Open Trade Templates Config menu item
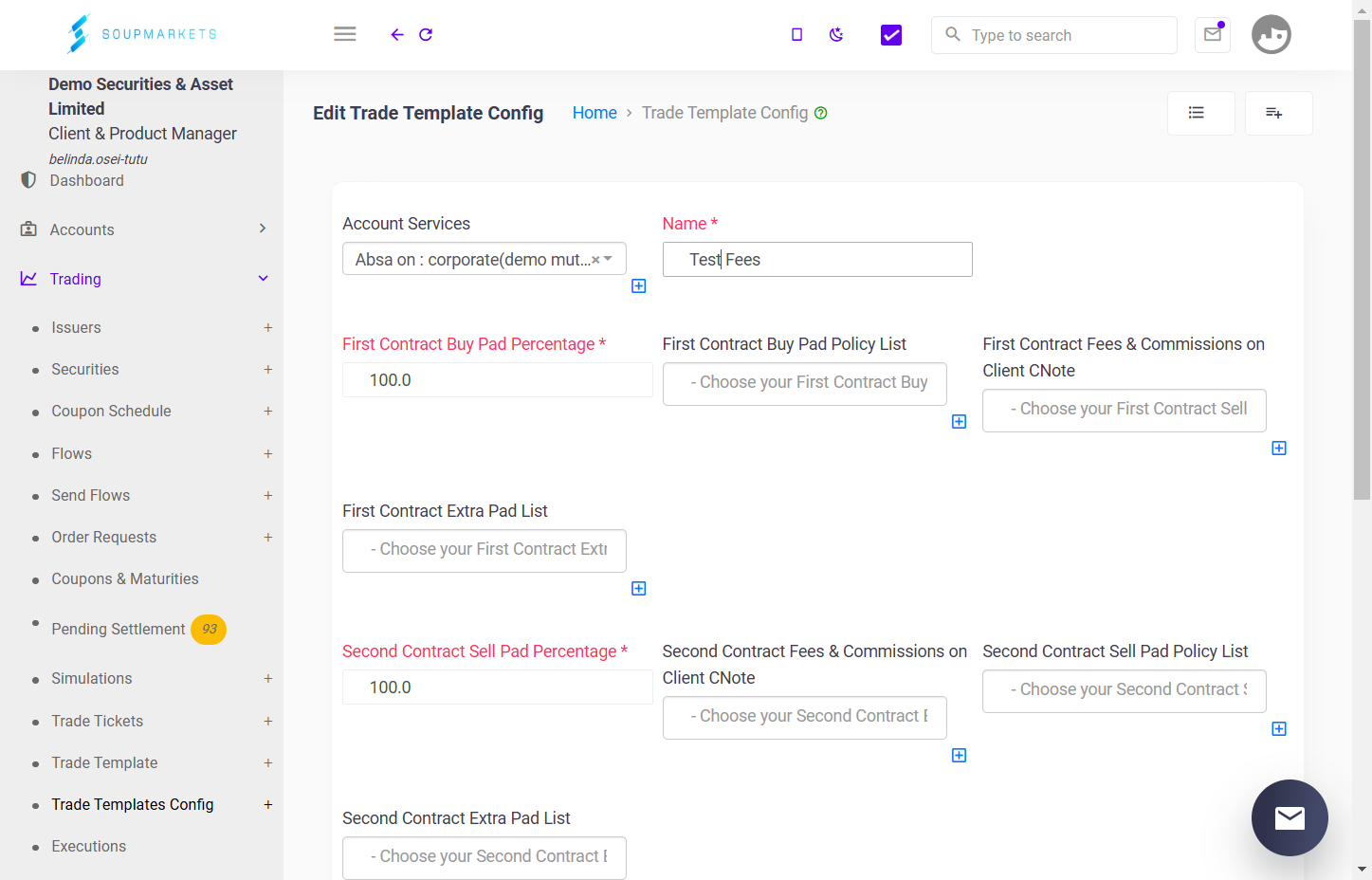This screenshot has width=1372, height=880. pos(133,805)
